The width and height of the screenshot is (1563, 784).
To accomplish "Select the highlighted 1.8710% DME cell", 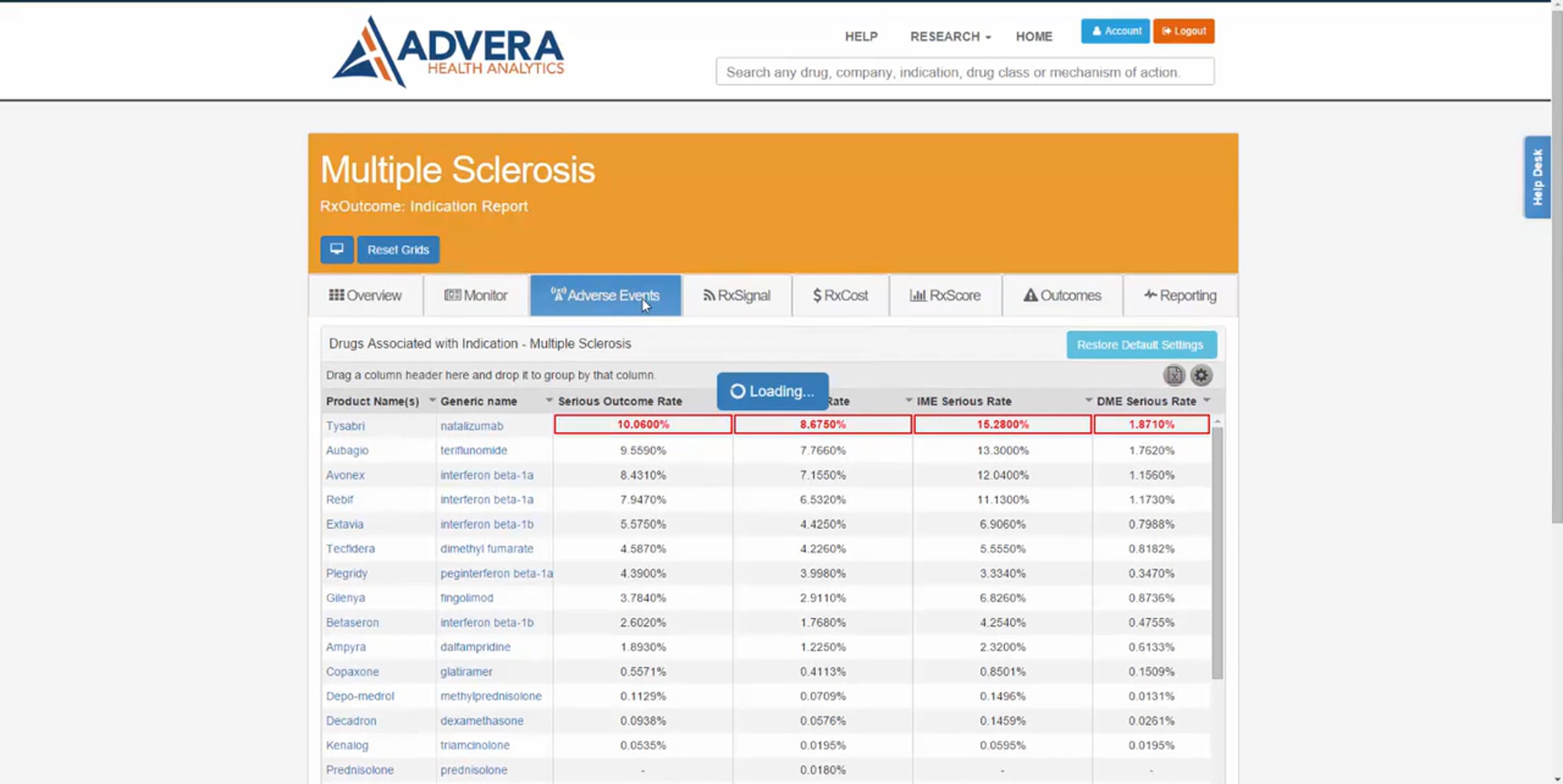I will (1151, 425).
